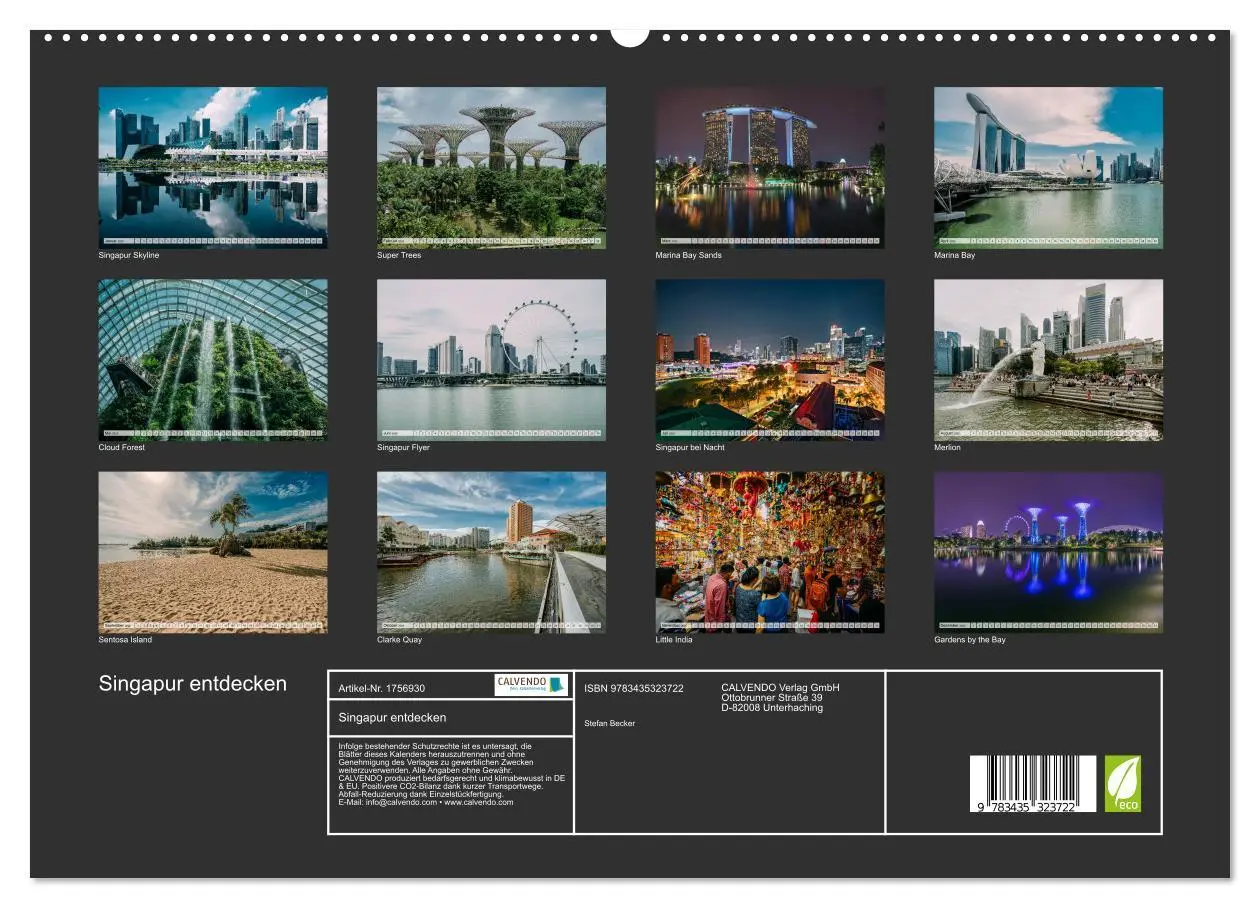Click 'Ottobrunner Straße 39' text
This screenshot has height=908, width=1260.
tap(772, 698)
